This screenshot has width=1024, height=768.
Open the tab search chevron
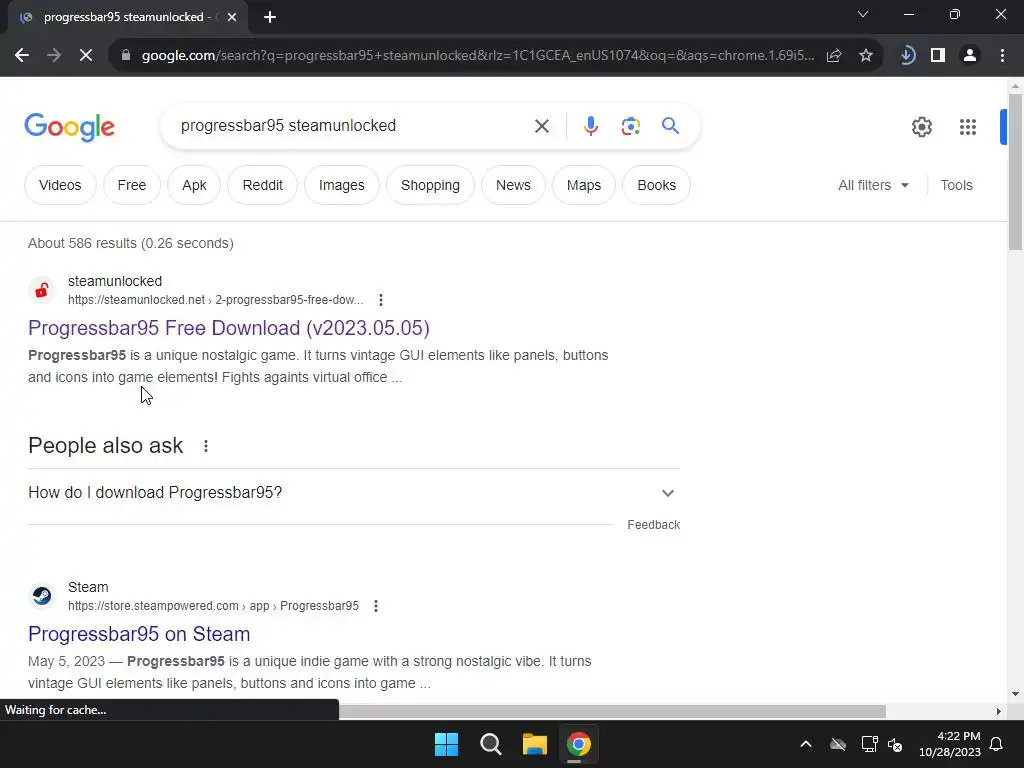click(863, 14)
